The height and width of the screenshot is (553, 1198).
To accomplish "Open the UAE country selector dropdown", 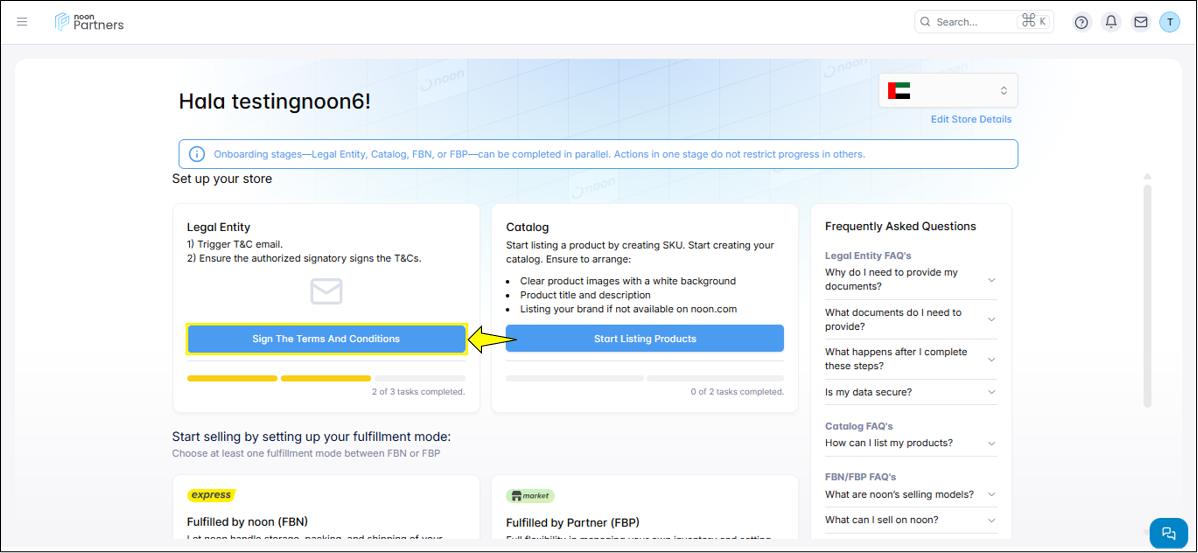I will [x=947, y=91].
